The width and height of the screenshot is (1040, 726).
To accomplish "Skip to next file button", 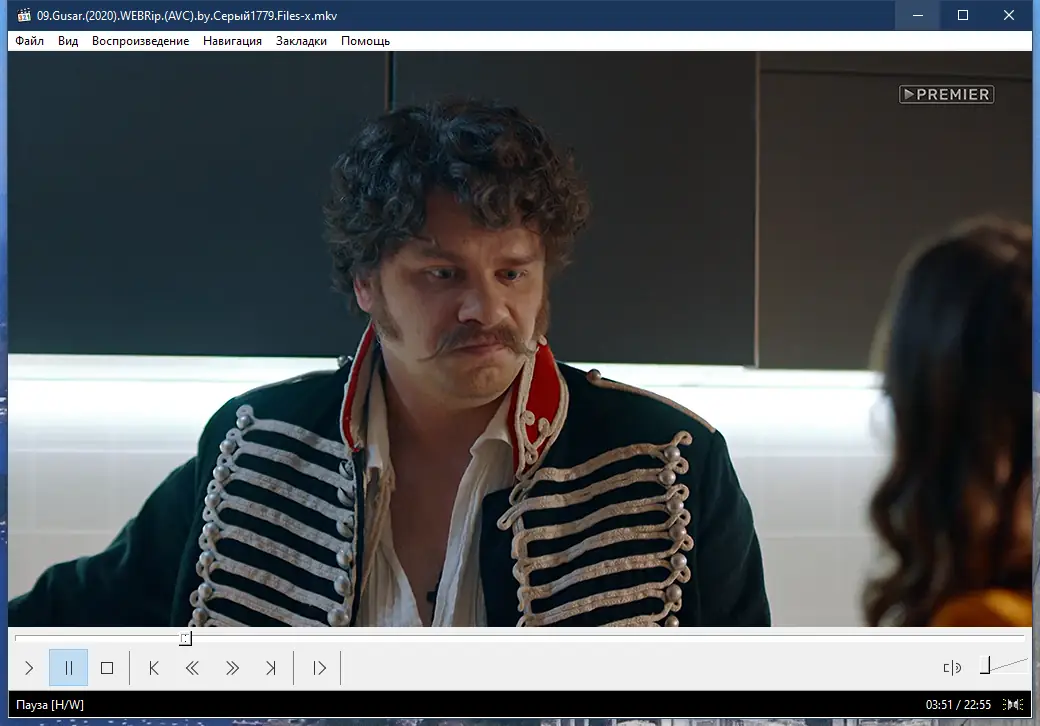I will pyautogui.click(x=271, y=668).
